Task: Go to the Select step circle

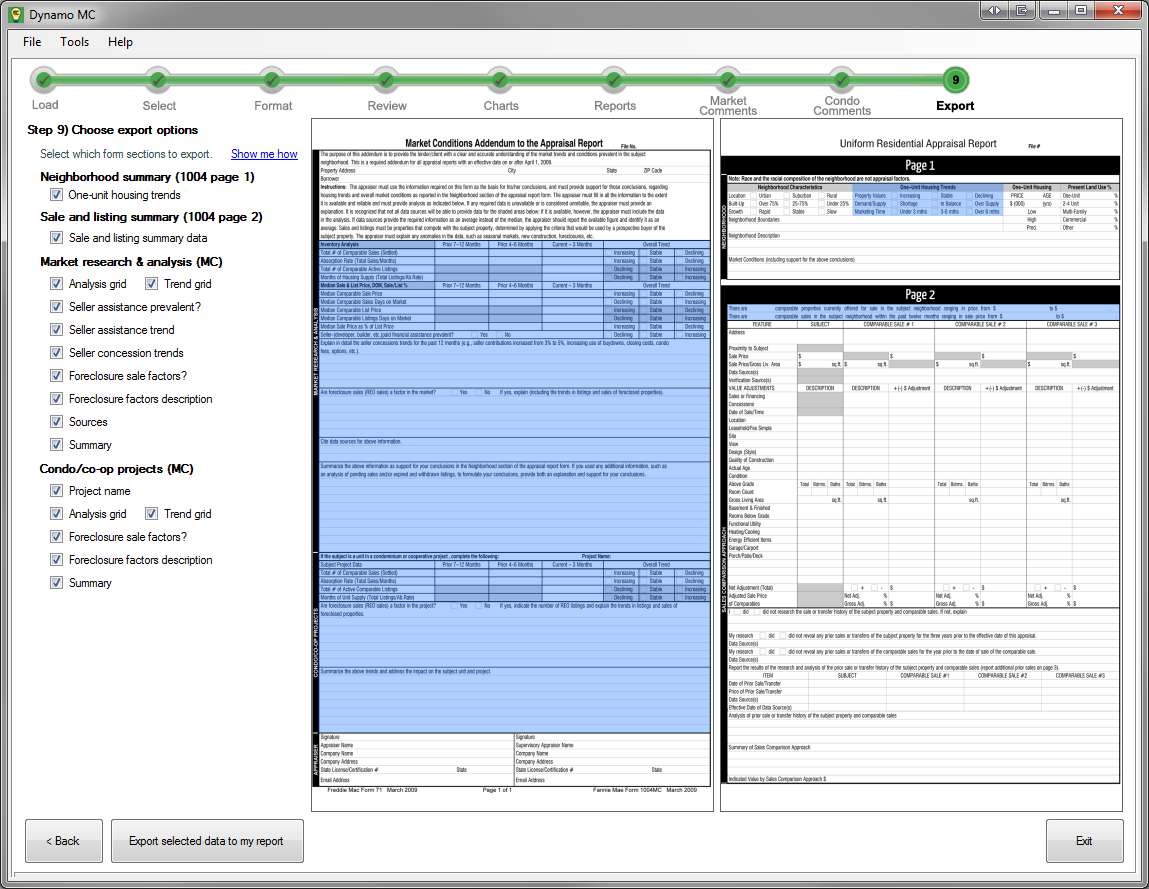Action: coord(158,80)
